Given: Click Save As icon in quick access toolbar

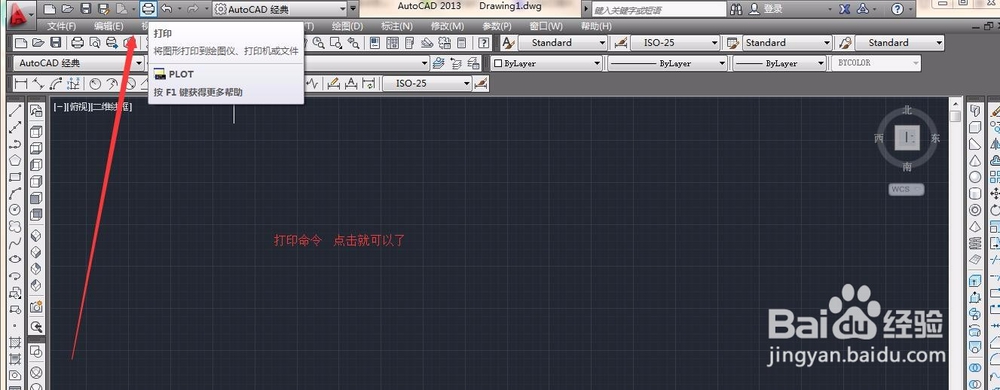Looking at the screenshot, I should click(x=103, y=9).
